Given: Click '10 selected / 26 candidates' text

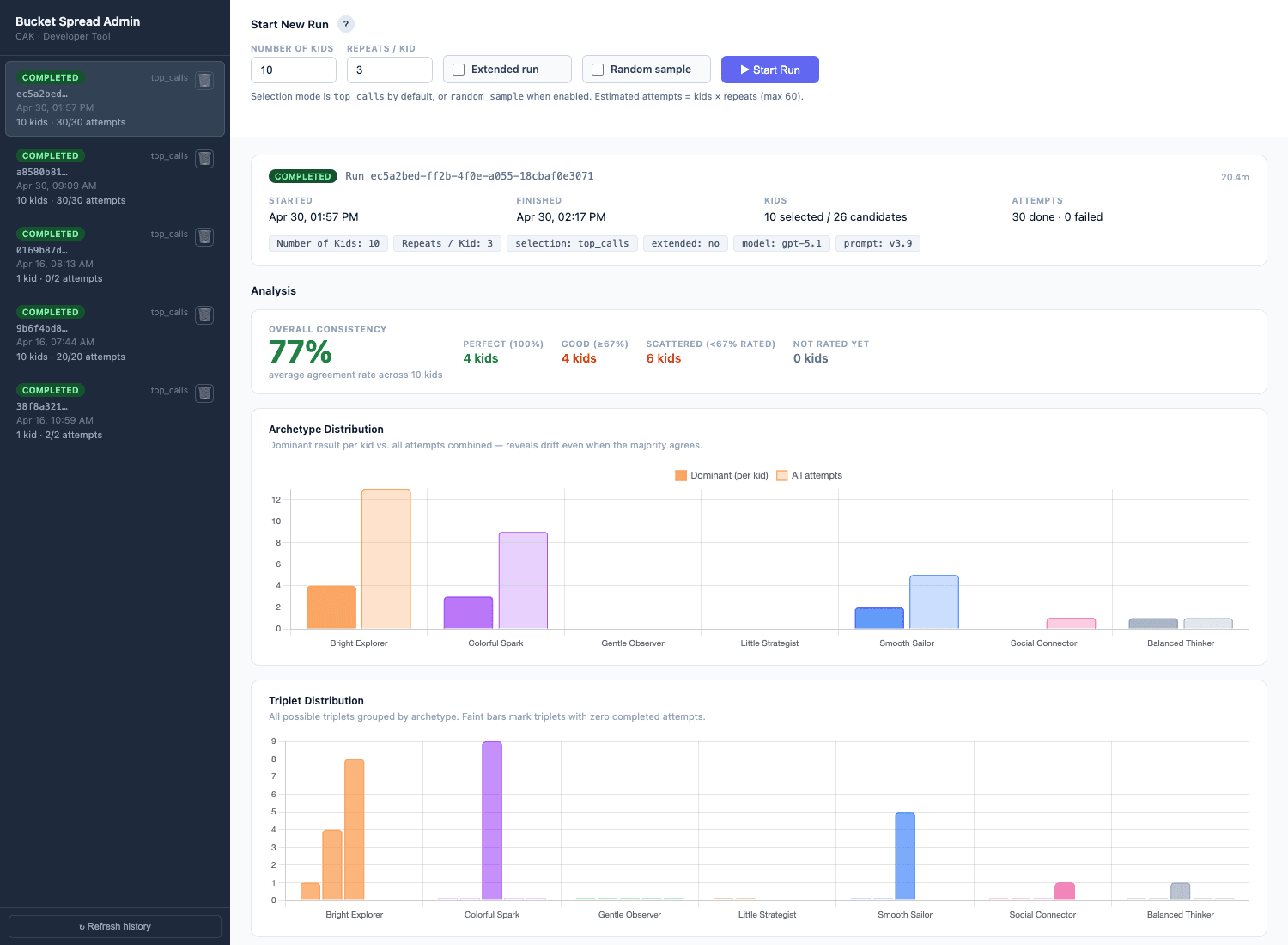Looking at the screenshot, I should point(835,217).
